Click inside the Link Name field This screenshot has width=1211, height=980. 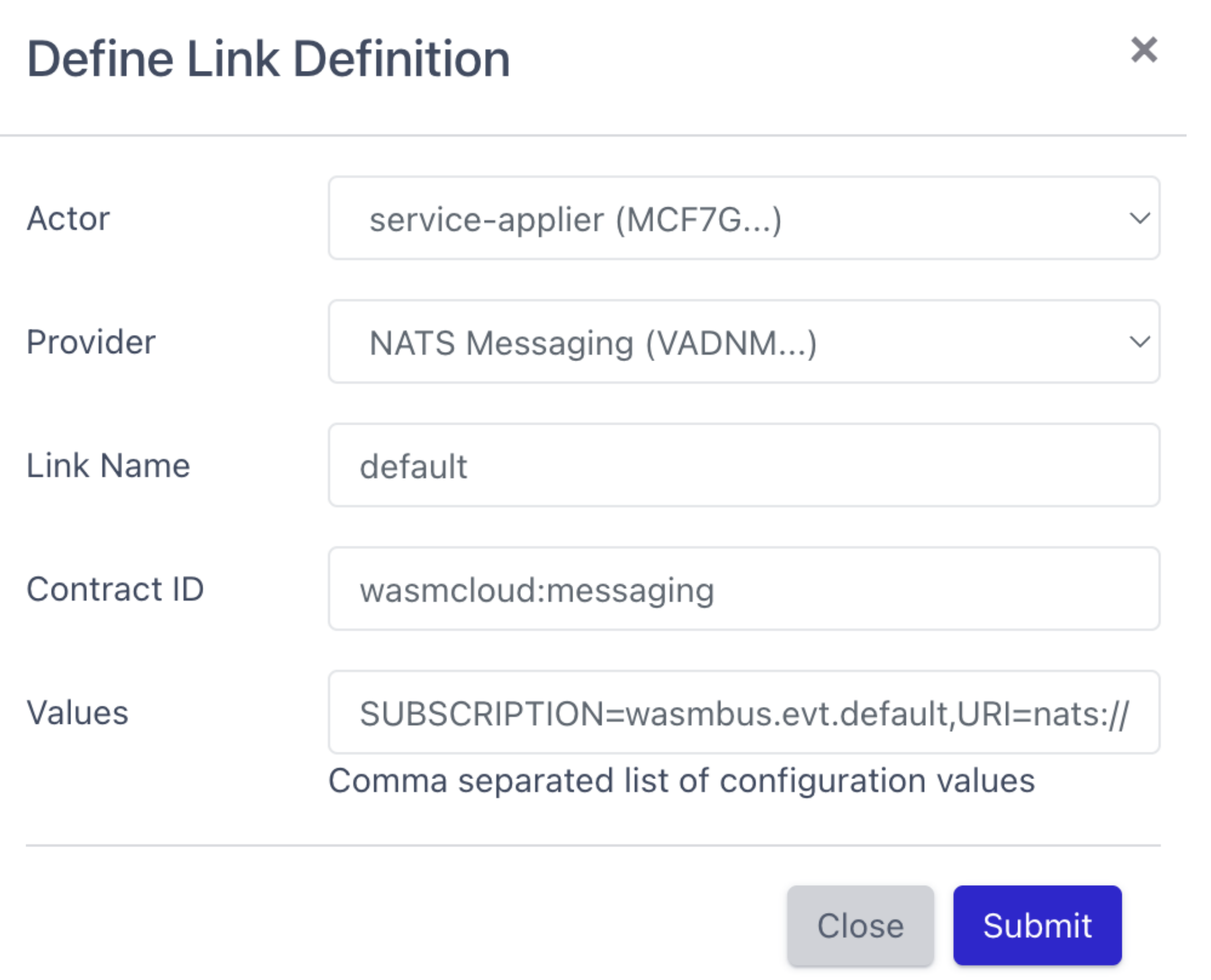744,466
